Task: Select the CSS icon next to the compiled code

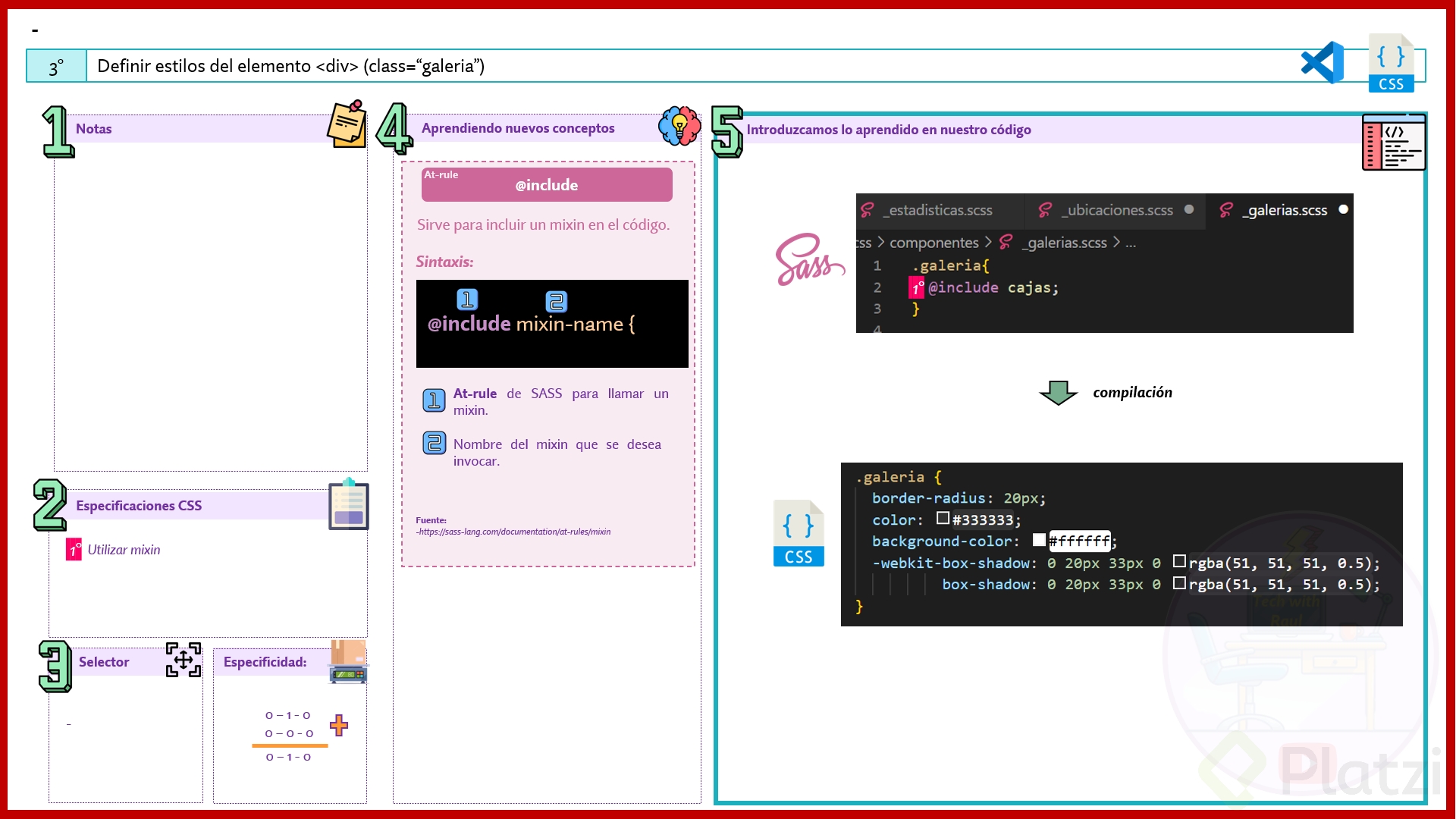Action: [798, 533]
